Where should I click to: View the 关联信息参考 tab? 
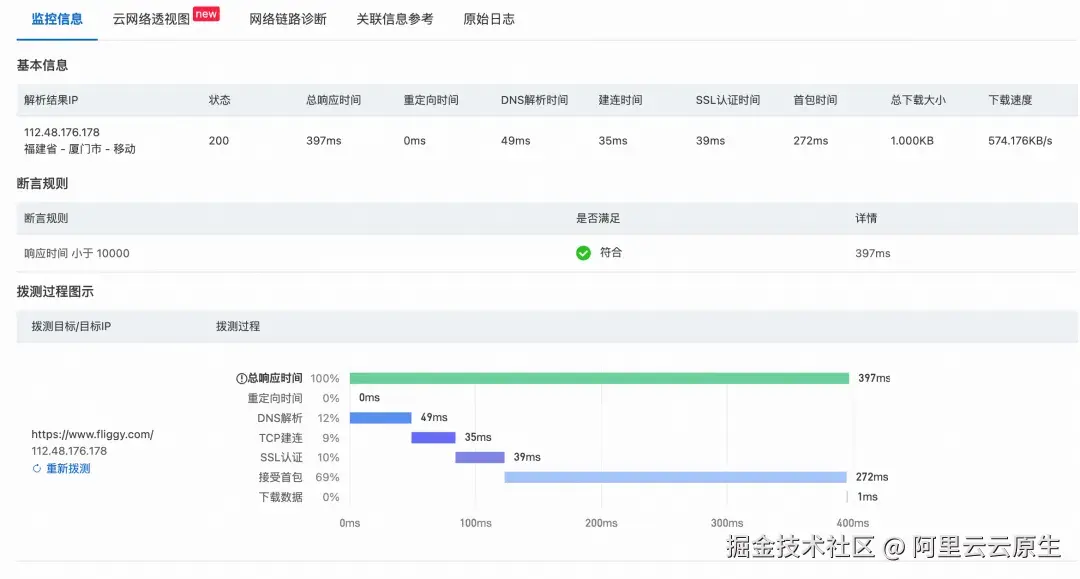click(x=394, y=17)
